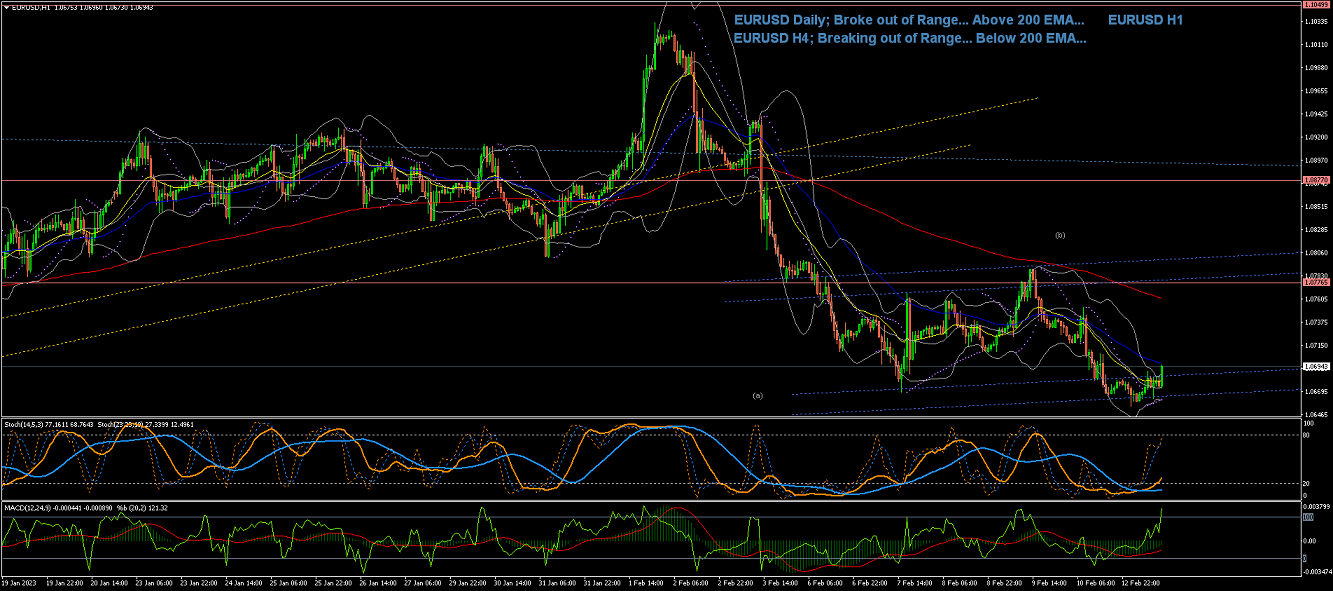The width and height of the screenshot is (1333, 591).
Task: Click the EURUSD,H1 chart title text
Action: [27, 7]
